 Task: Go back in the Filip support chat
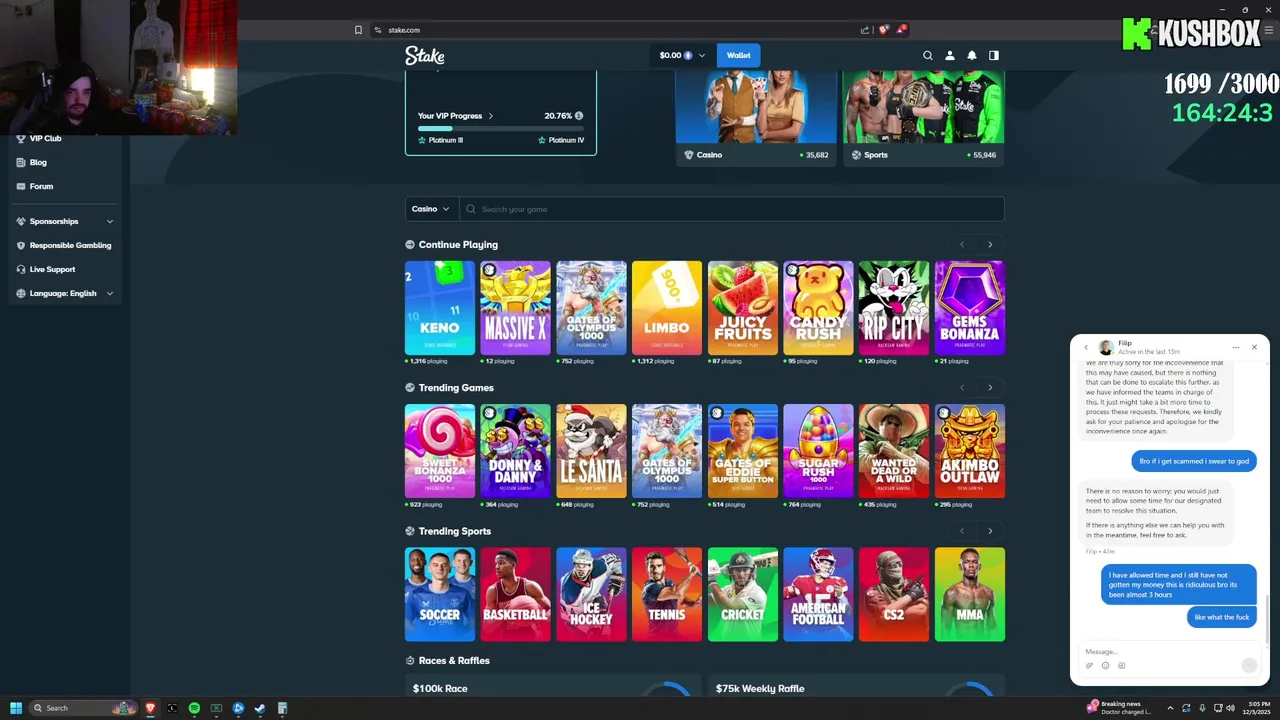(x=1086, y=348)
